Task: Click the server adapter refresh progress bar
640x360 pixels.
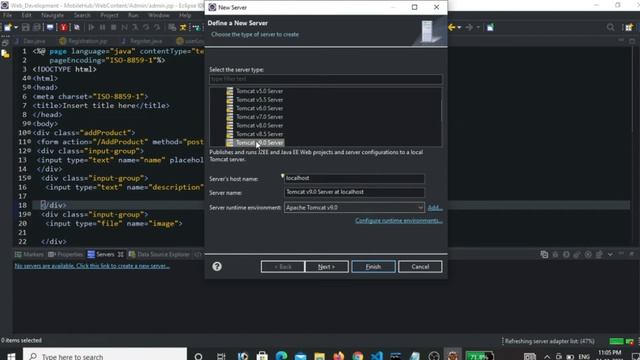Action: 617,341
